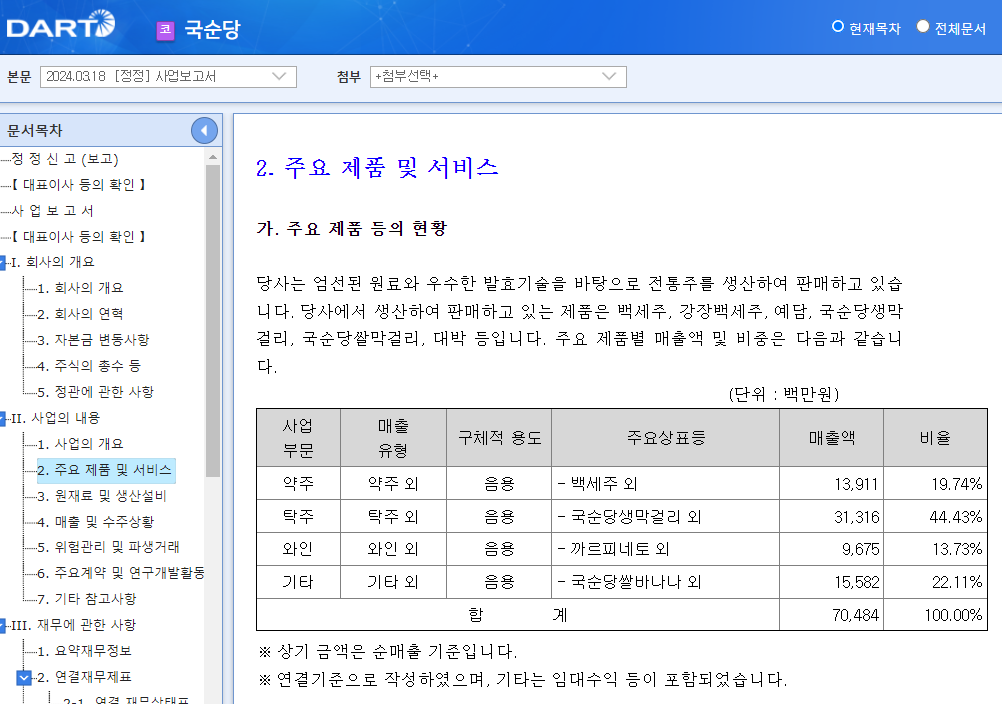Image resolution: width=1002 pixels, height=704 pixels.
Task: Collapse the 문서목차 sidebar with the arrow icon
Action: point(204,130)
